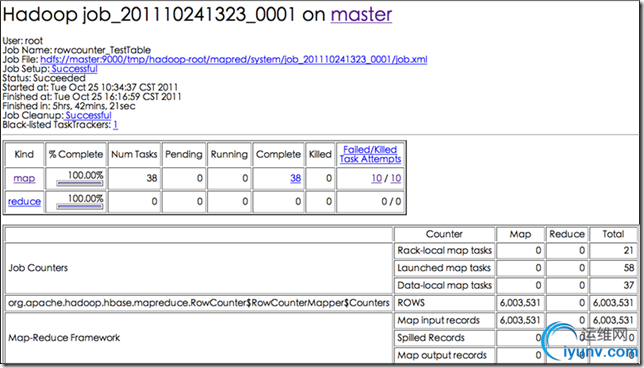Click the ROWS counter name
This screenshot has width=644, height=368.
(411, 303)
